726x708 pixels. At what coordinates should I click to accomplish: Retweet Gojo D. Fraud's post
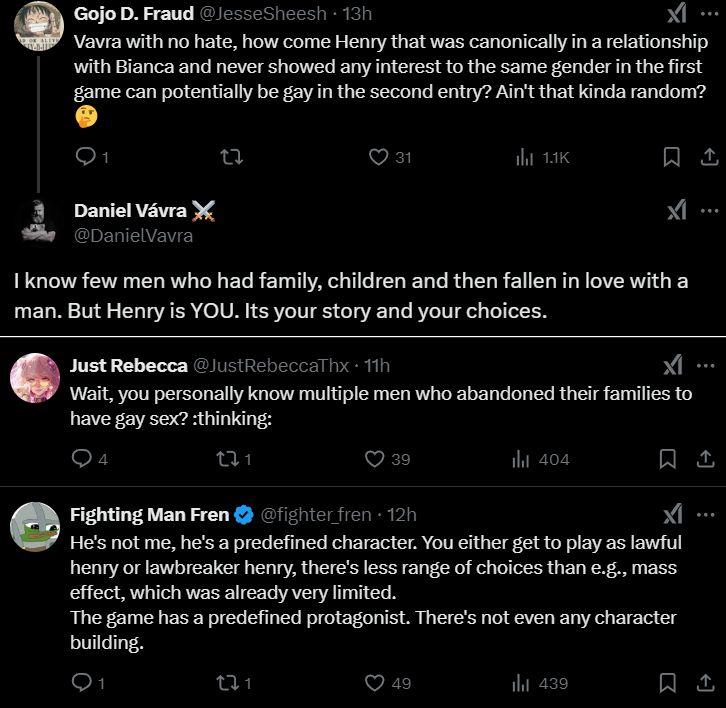(232, 157)
